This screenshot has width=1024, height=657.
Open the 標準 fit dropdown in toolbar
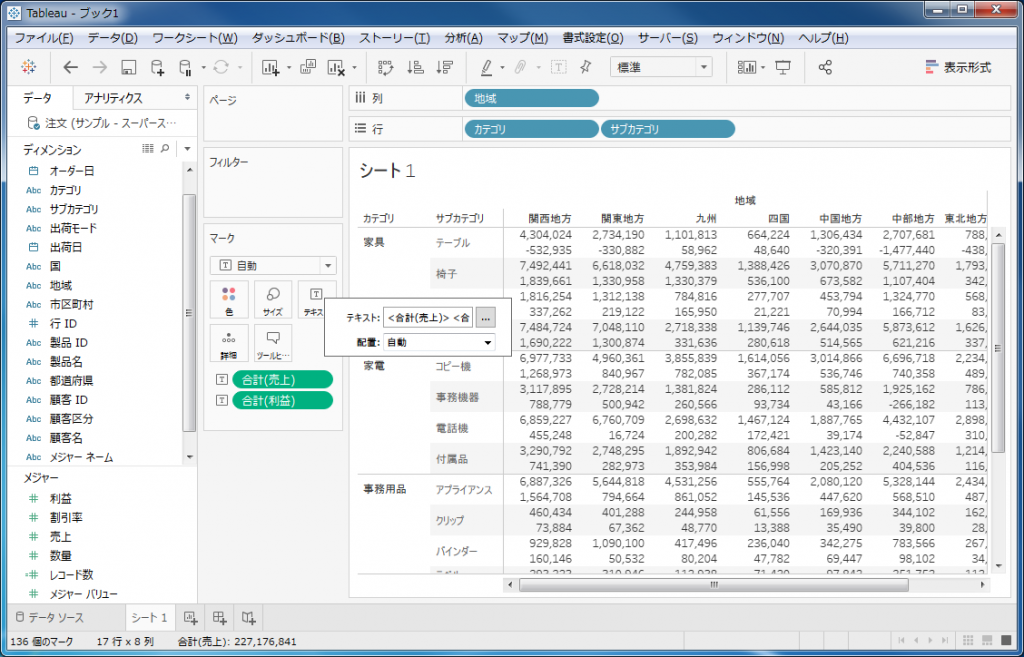point(661,67)
